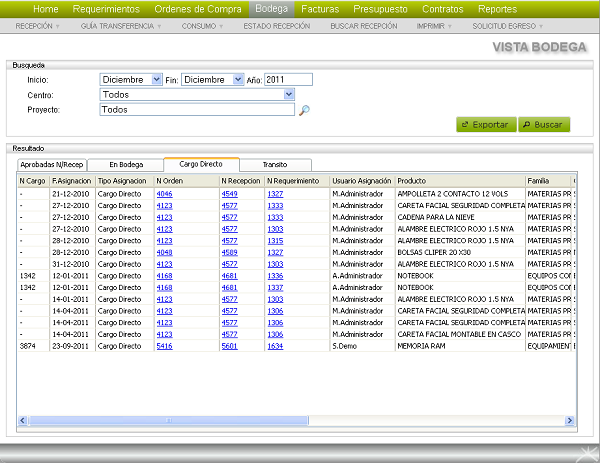This screenshot has width=600, height=463.
Task: Select CARETA FACIAL MONTABLE EN CASCO cell
Action: tap(459, 334)
